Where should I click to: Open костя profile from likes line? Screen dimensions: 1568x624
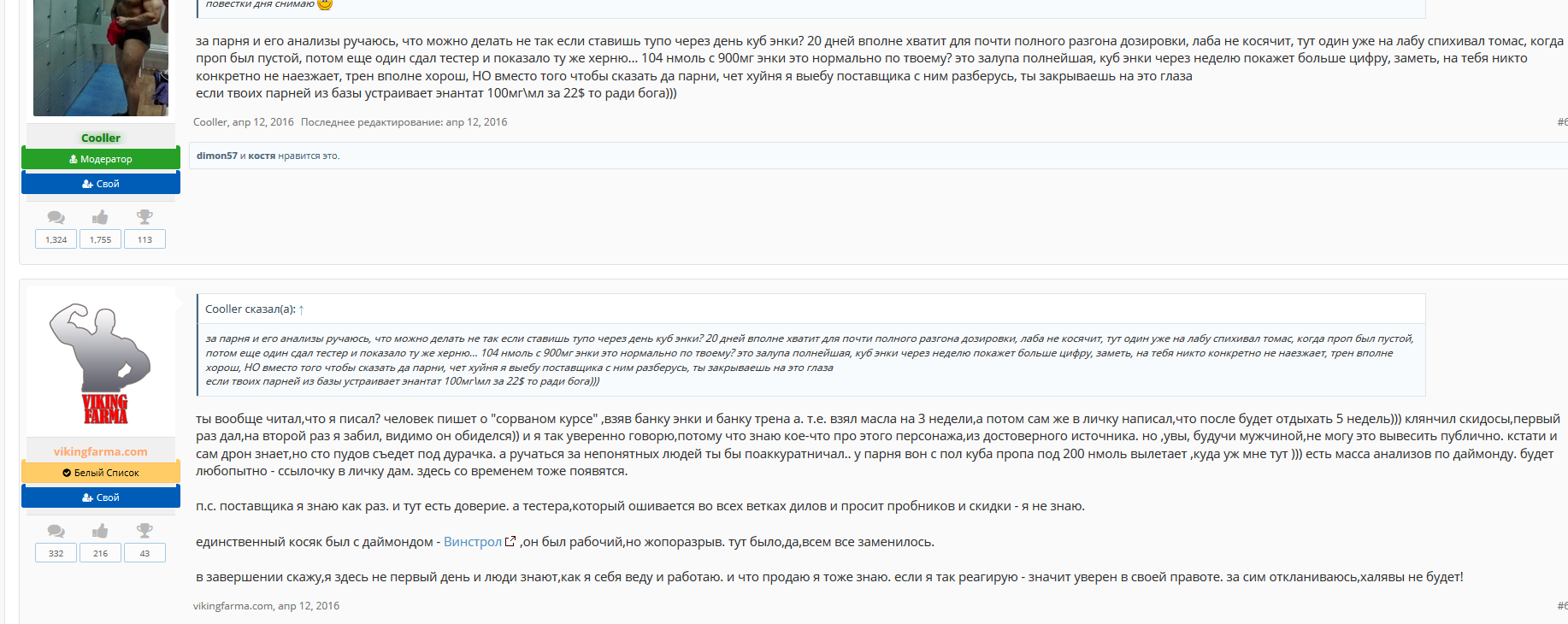pos(262,156)
